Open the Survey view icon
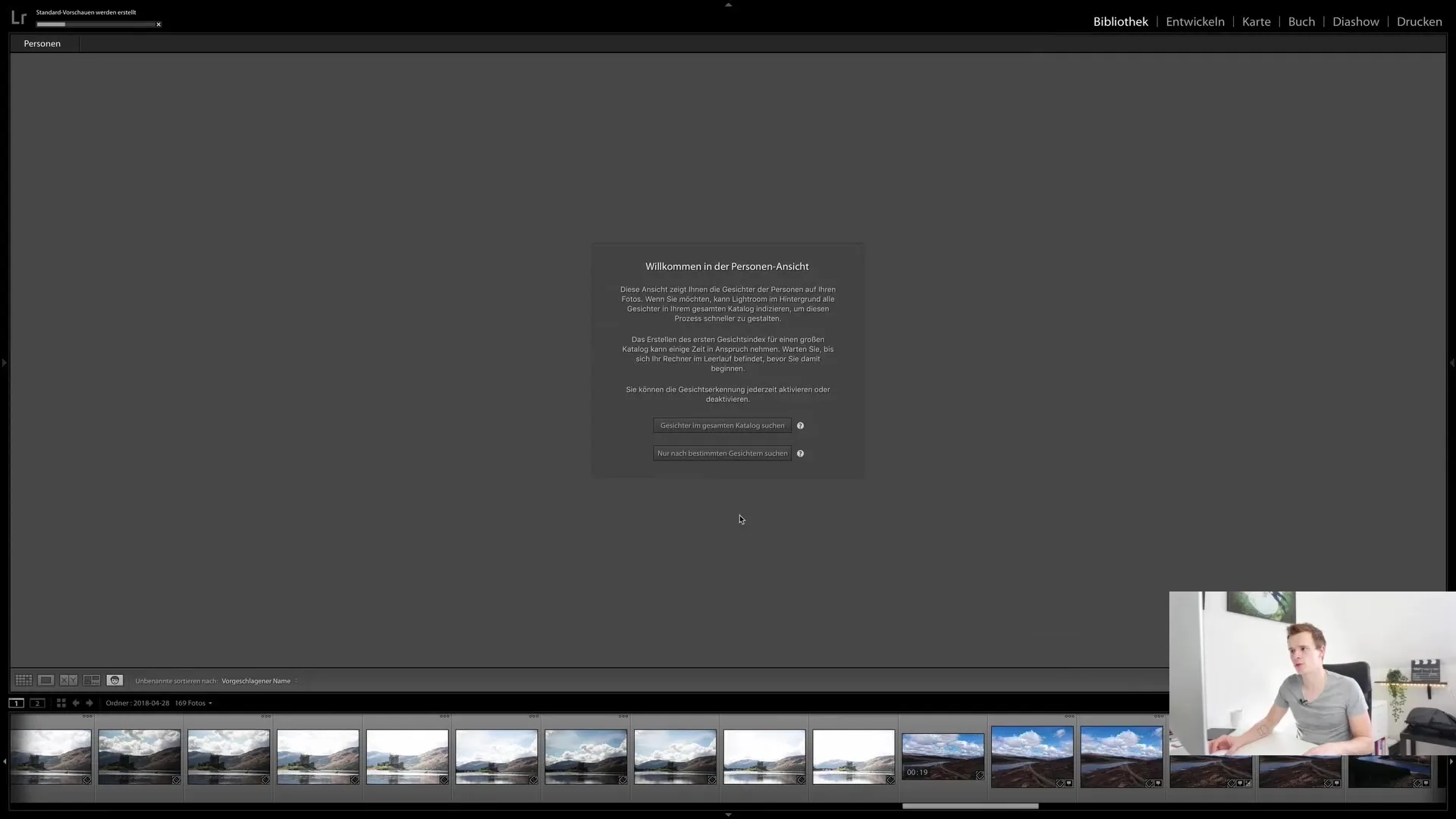This screenshot has height=819, width=1456. click(92, 680)
